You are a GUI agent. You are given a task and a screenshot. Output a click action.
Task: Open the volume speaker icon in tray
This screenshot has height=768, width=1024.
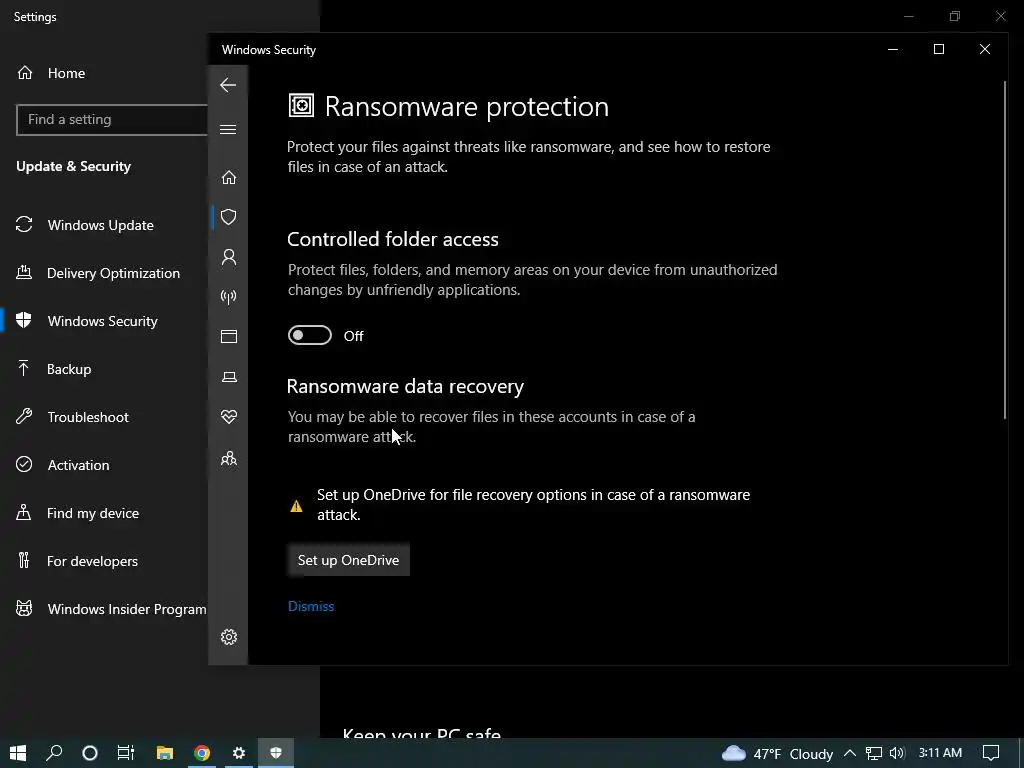(x=897, y=753)
